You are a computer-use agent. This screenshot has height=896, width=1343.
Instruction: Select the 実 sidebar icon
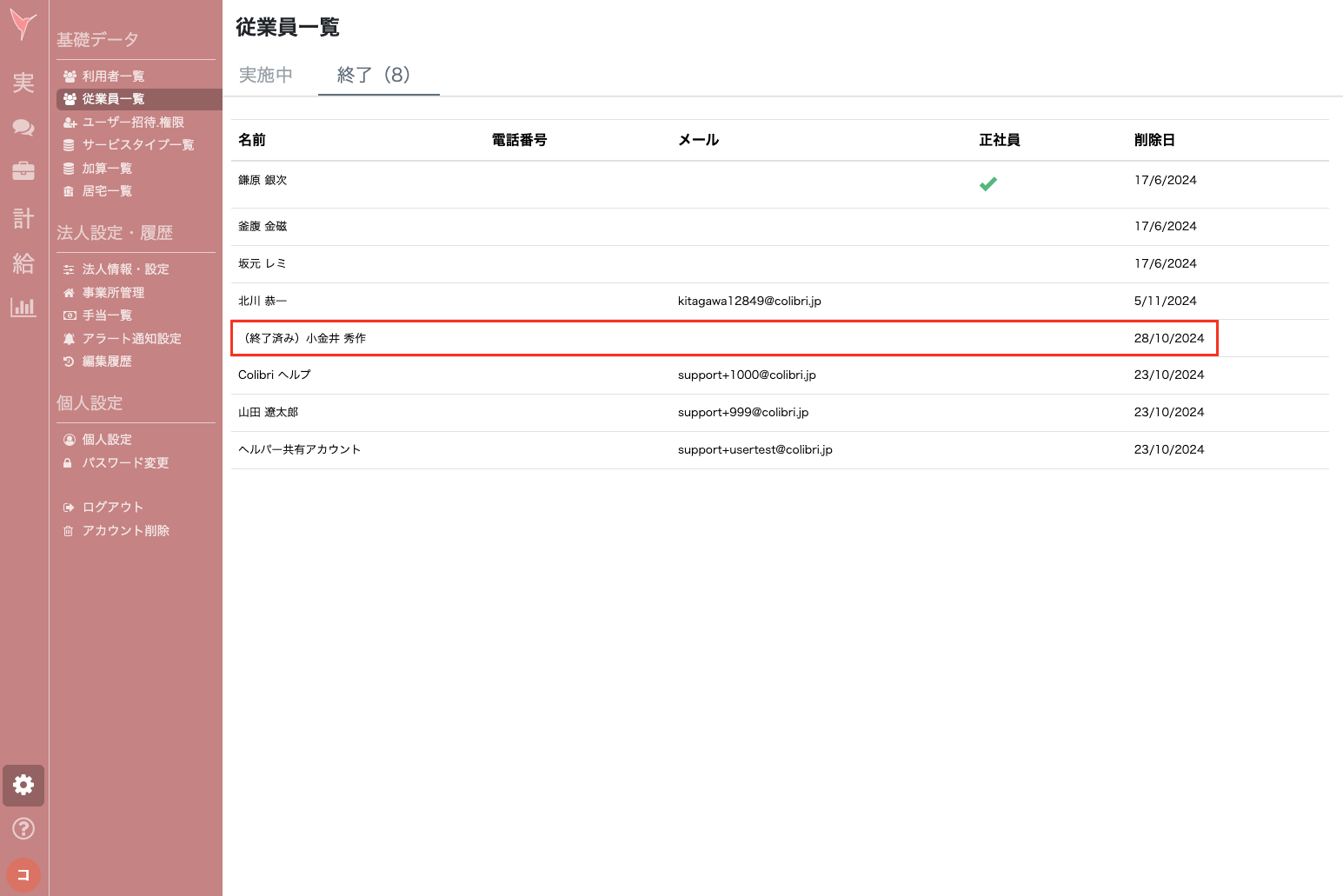tap(23, 83)
